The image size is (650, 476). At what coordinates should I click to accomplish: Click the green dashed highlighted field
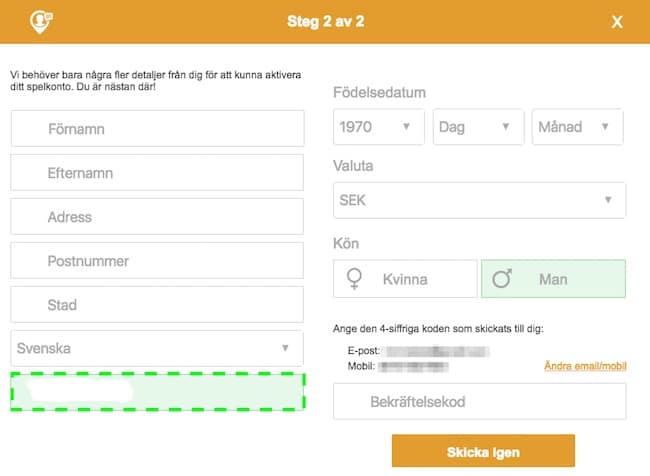tap(157, 393)
